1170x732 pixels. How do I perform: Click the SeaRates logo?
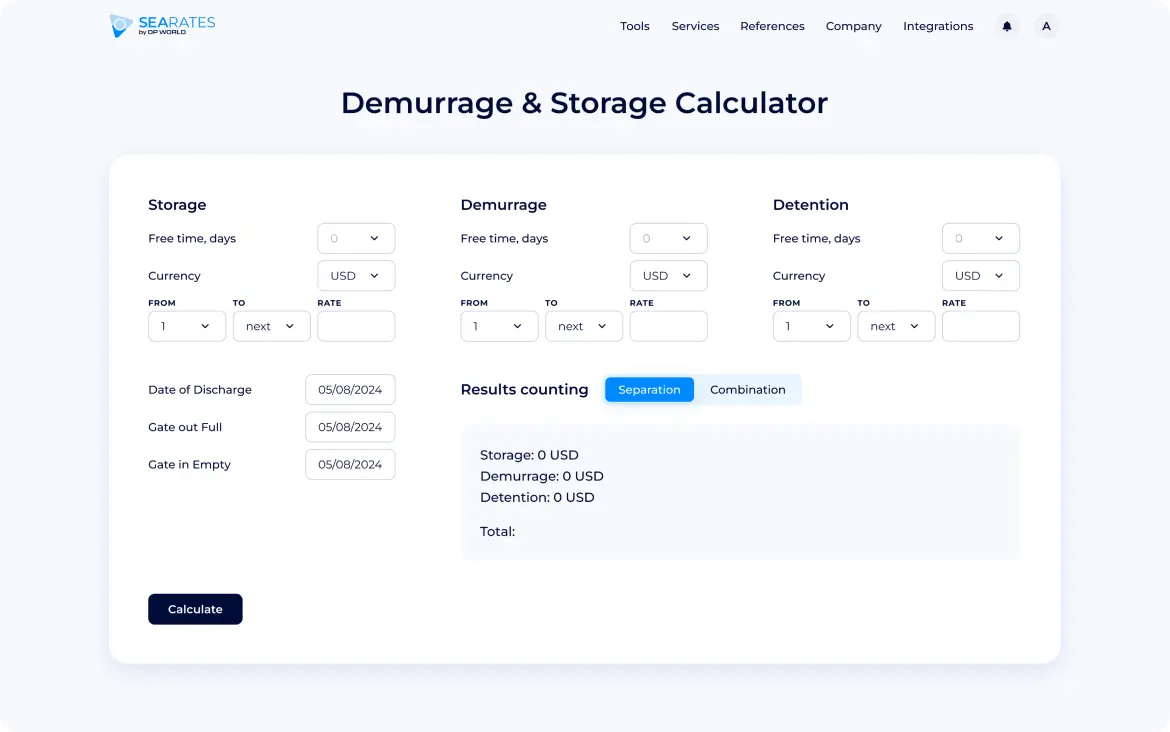[163, 26]
